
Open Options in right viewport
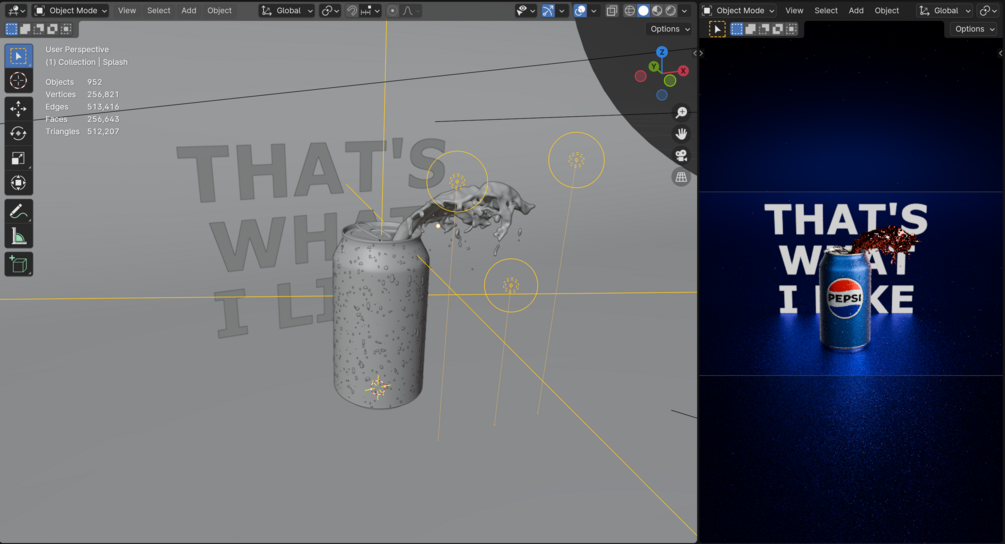click(x=974, y=29)
